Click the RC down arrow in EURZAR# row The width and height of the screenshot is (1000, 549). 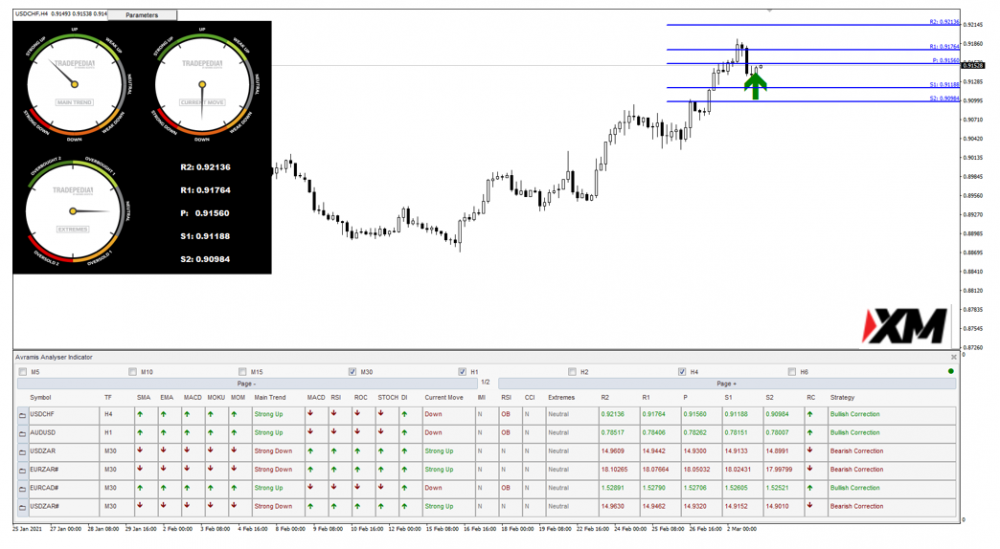coord(810,469)
